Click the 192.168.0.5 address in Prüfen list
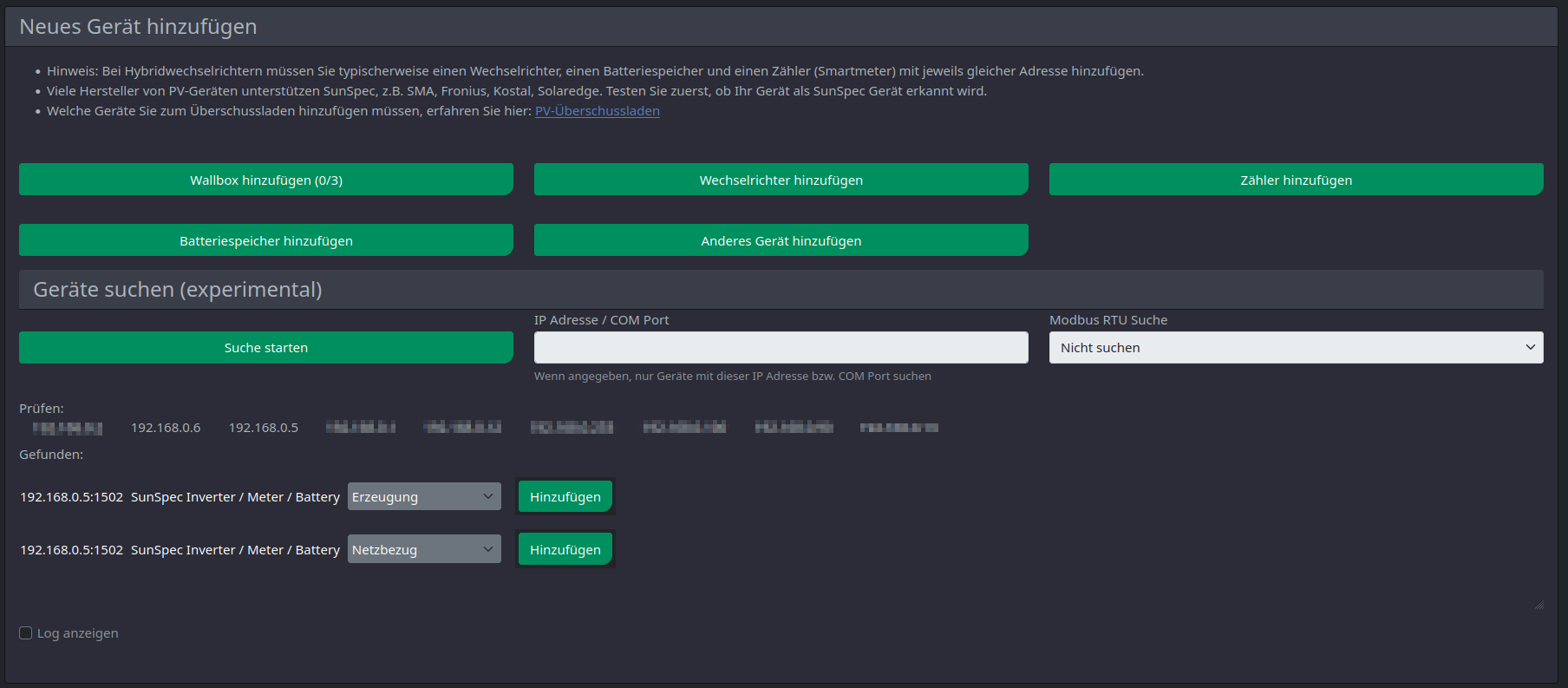 coord(264,428)
